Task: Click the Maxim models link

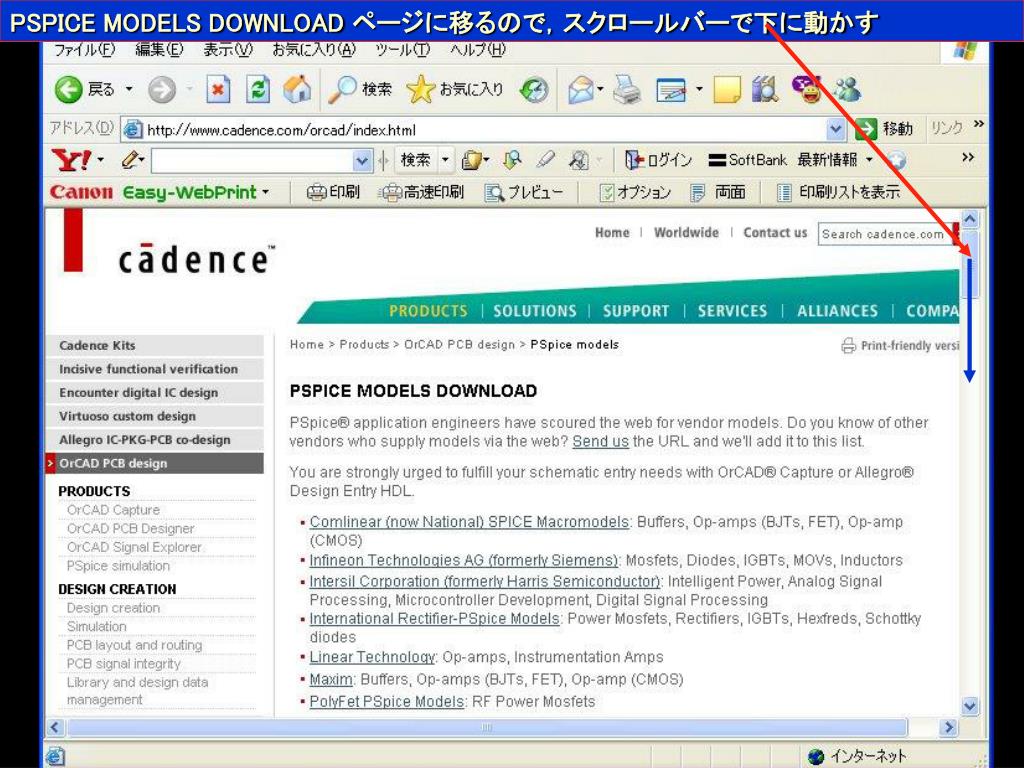Action: (330, 679)
